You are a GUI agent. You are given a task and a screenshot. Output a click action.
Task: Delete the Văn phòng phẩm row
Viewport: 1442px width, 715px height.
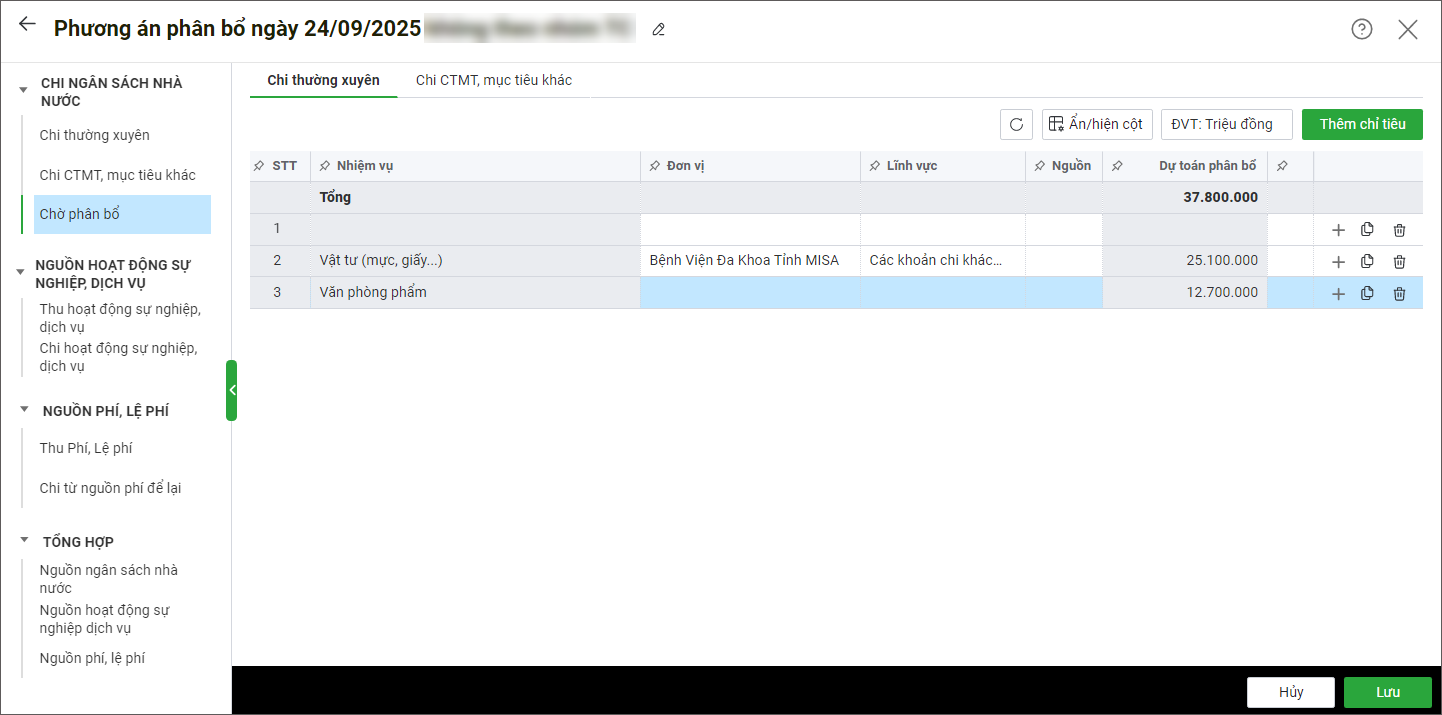1399,294
